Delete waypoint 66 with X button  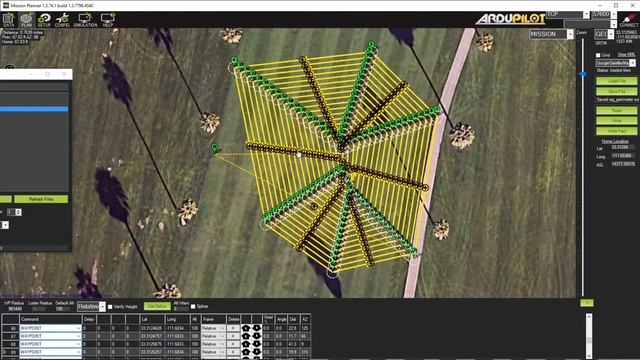(233, 328)
